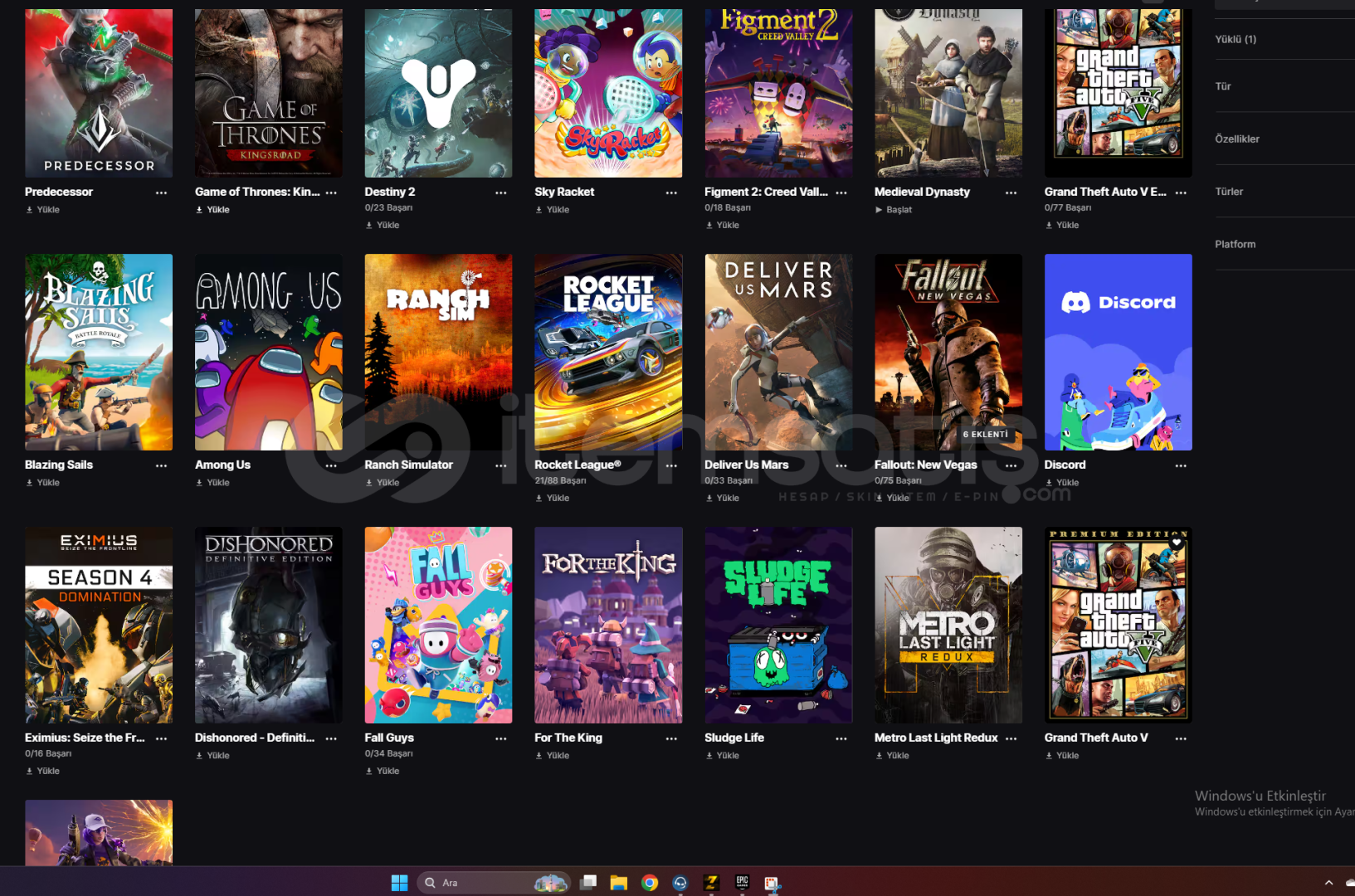
Task: Show hidden system tray icons chevron
Action: pos(1328,883)
